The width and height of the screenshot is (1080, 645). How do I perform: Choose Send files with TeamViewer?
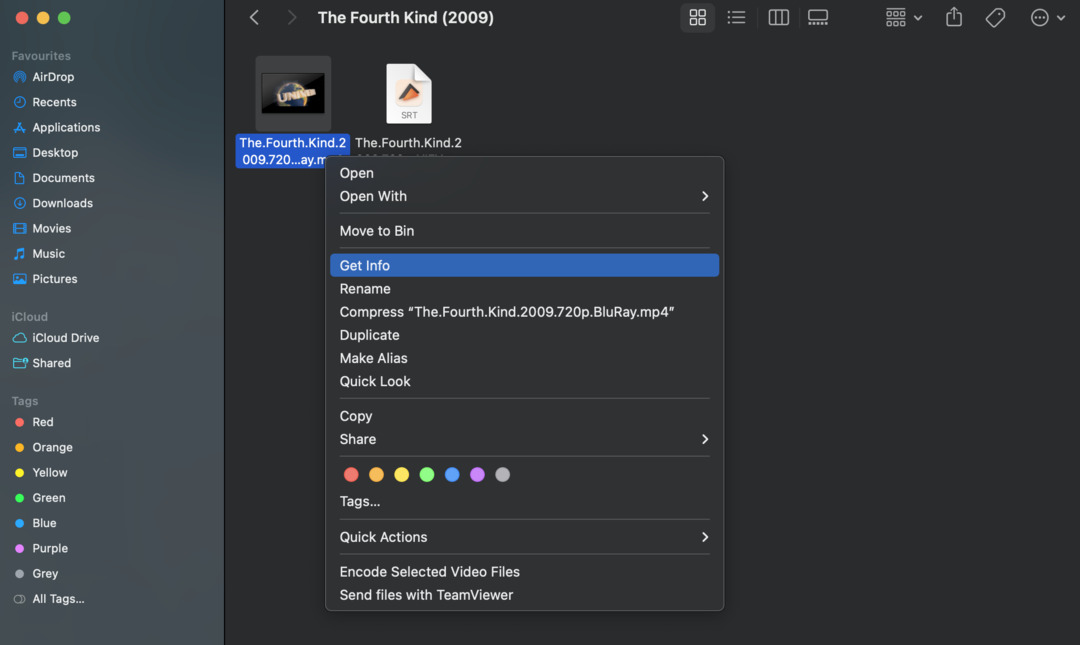(524, 595)
